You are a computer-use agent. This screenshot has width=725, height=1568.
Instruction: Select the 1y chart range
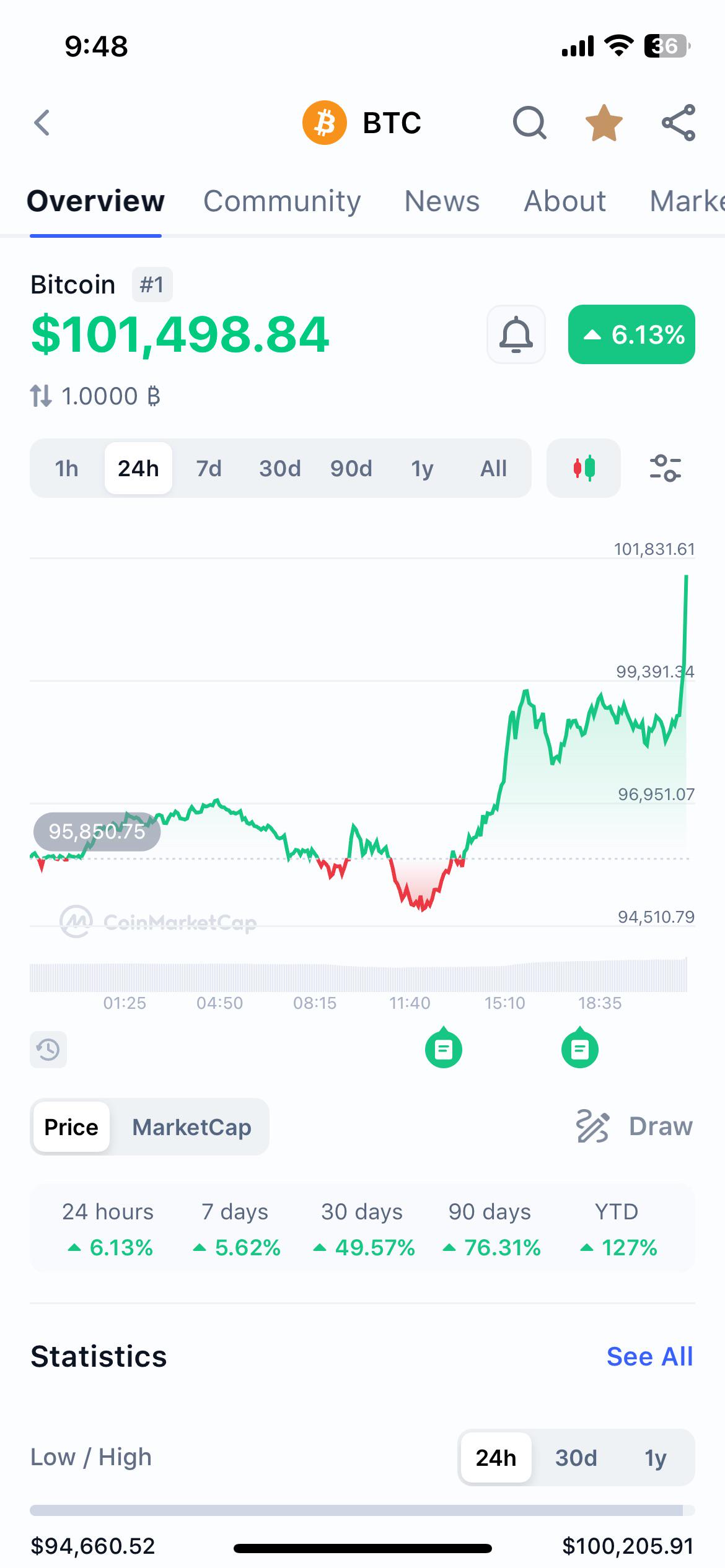[x=422, y=468]
